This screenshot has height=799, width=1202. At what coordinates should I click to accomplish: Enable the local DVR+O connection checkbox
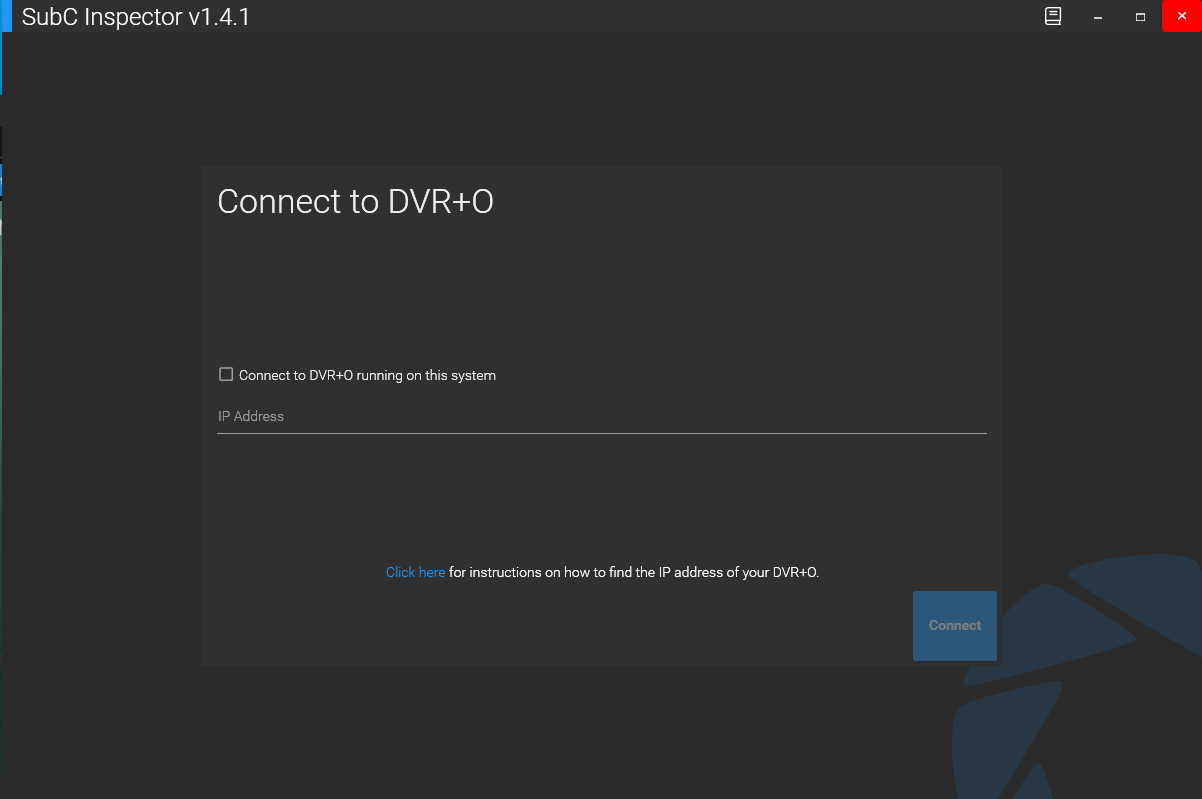pyautogui.click(x=226, y=375)
